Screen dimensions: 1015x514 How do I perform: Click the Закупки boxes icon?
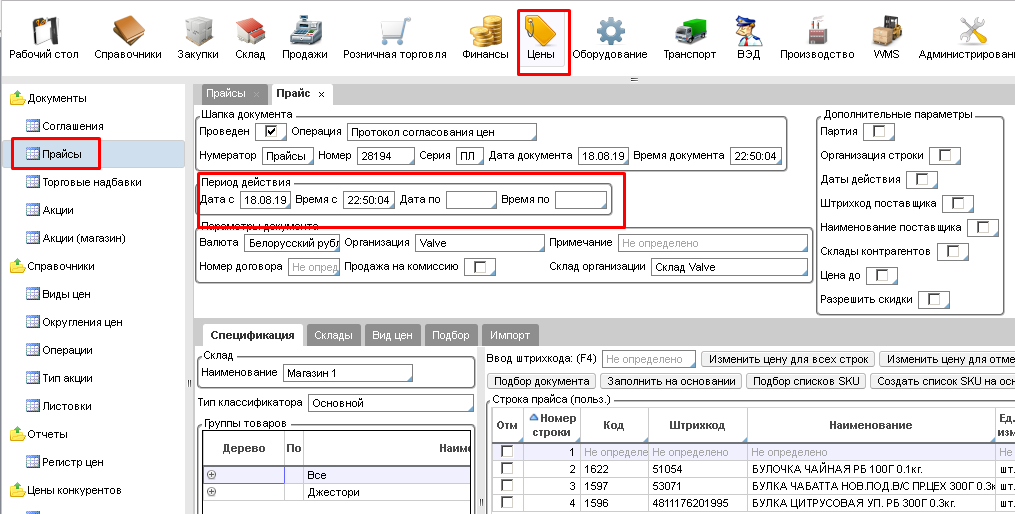pos(198,38)
